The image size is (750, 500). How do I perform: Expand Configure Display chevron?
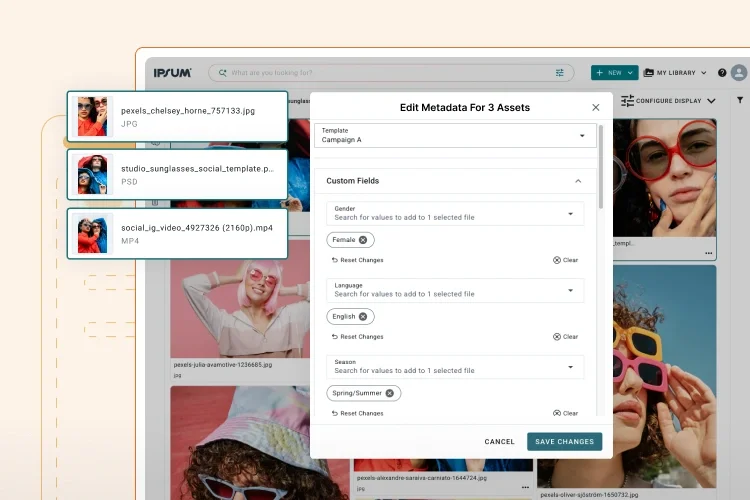coord(711,101)
